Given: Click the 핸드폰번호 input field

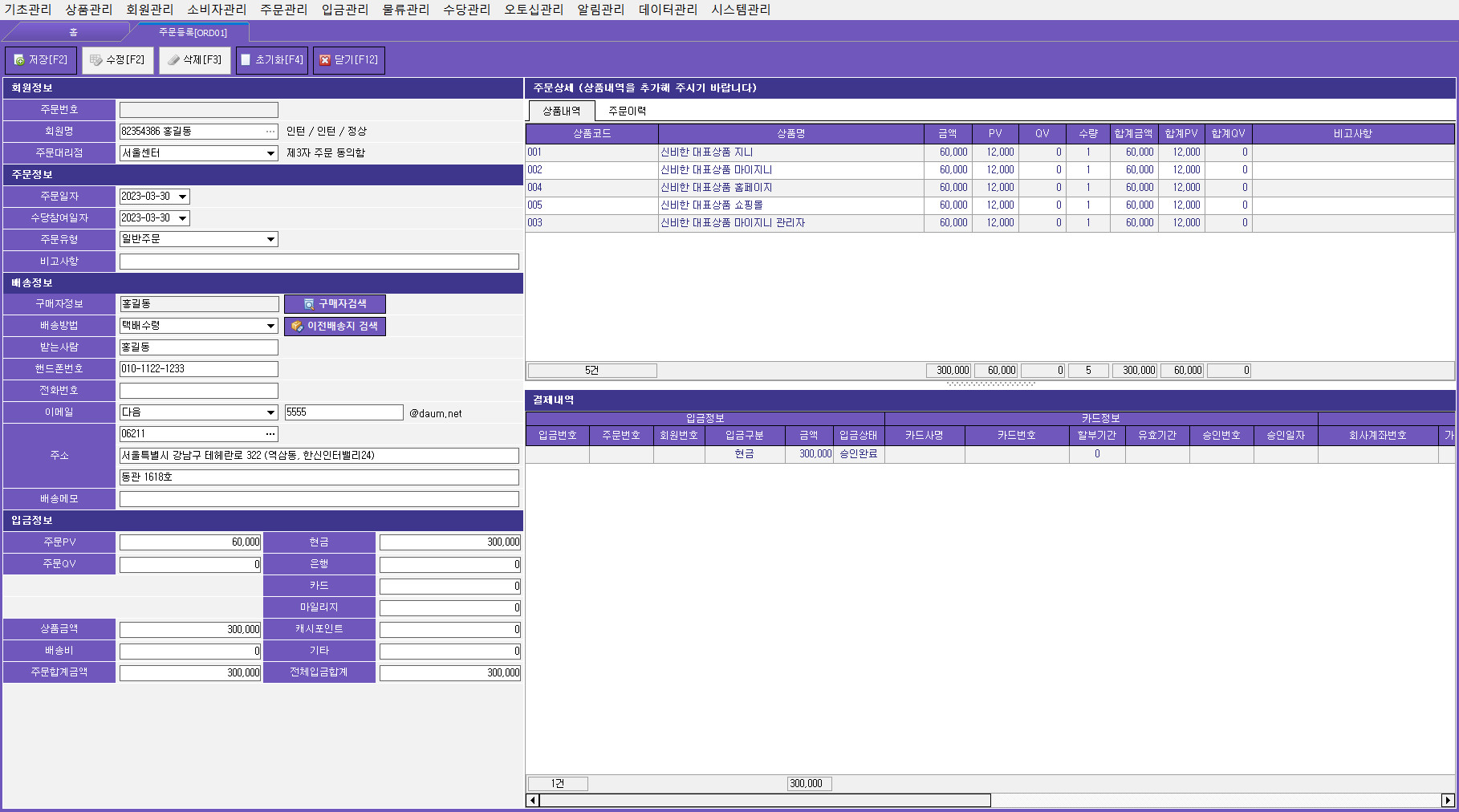Looking at the screenshot, I should (x=199, y=369).
